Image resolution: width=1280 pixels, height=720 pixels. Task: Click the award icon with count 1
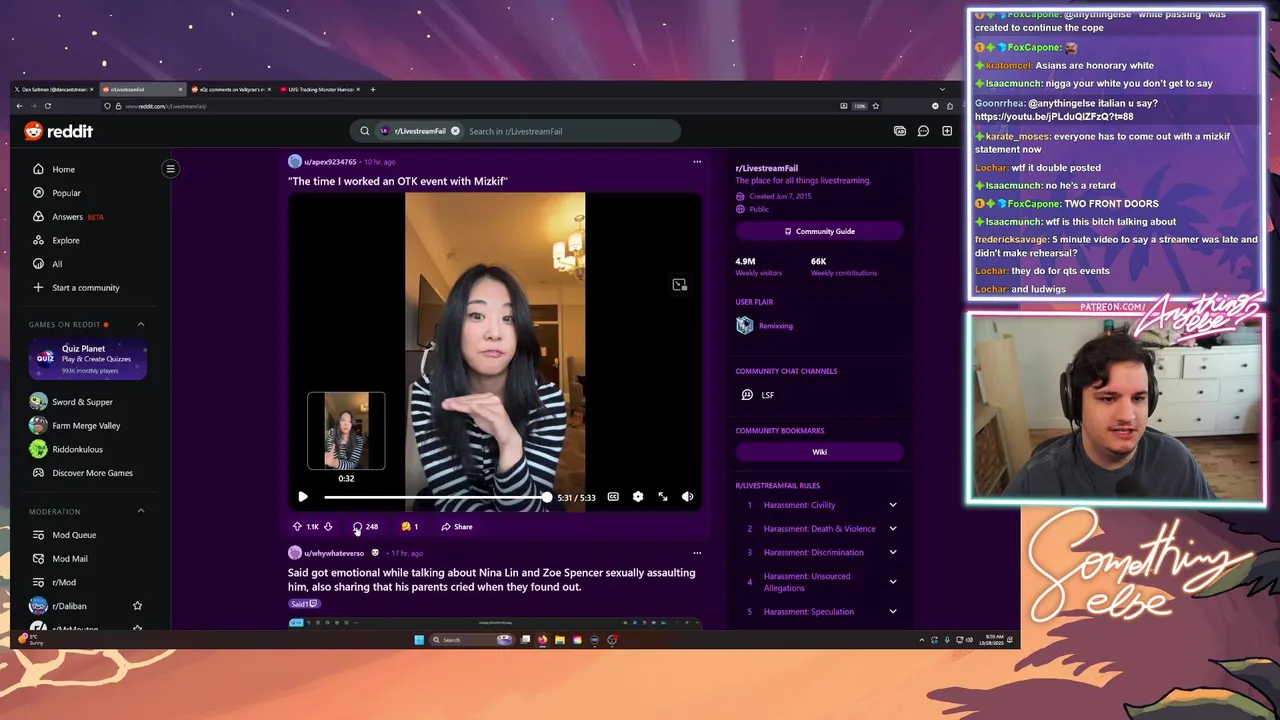tap(410, 527)
